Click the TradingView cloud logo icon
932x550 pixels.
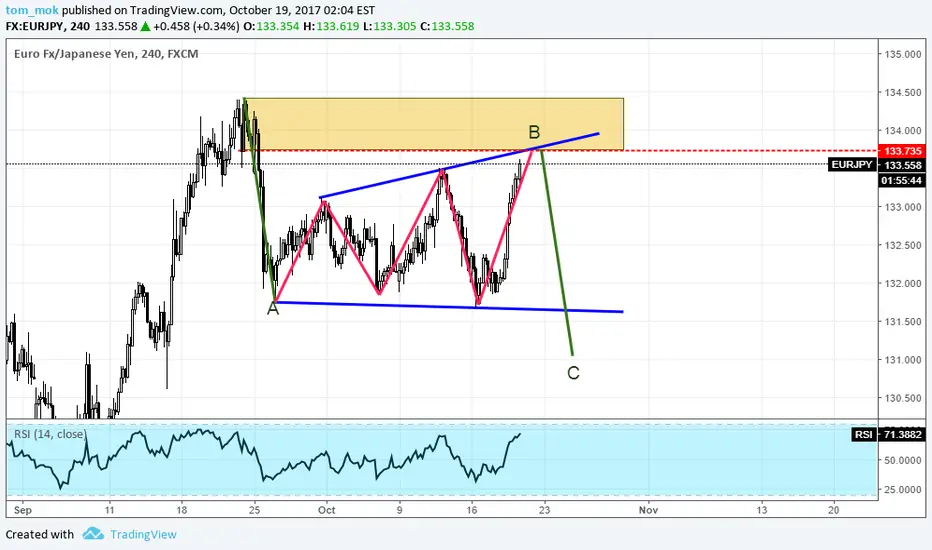click(x=93, y=533)
